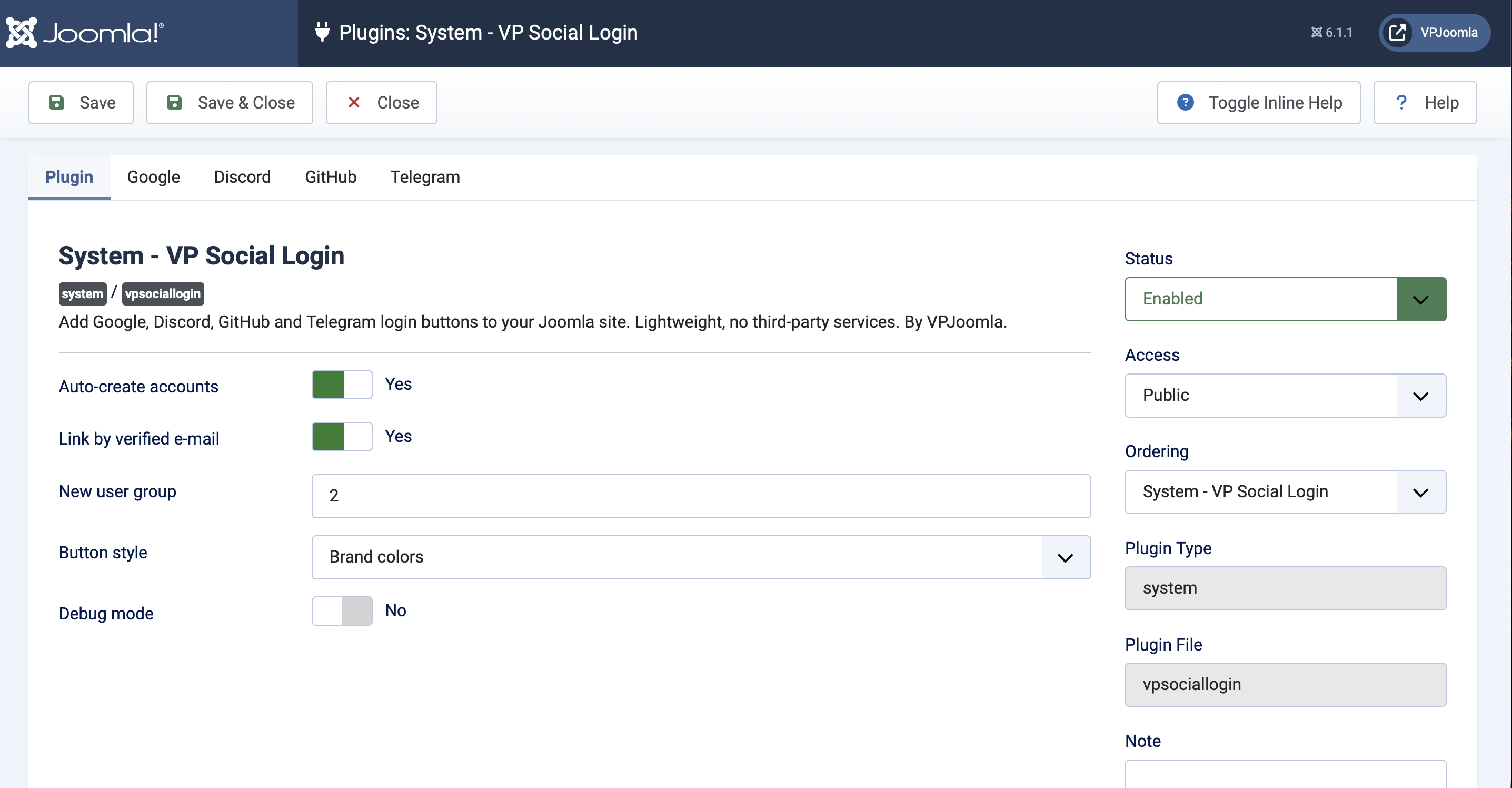Click the Save & Close disk icon

tap(174, 102)
